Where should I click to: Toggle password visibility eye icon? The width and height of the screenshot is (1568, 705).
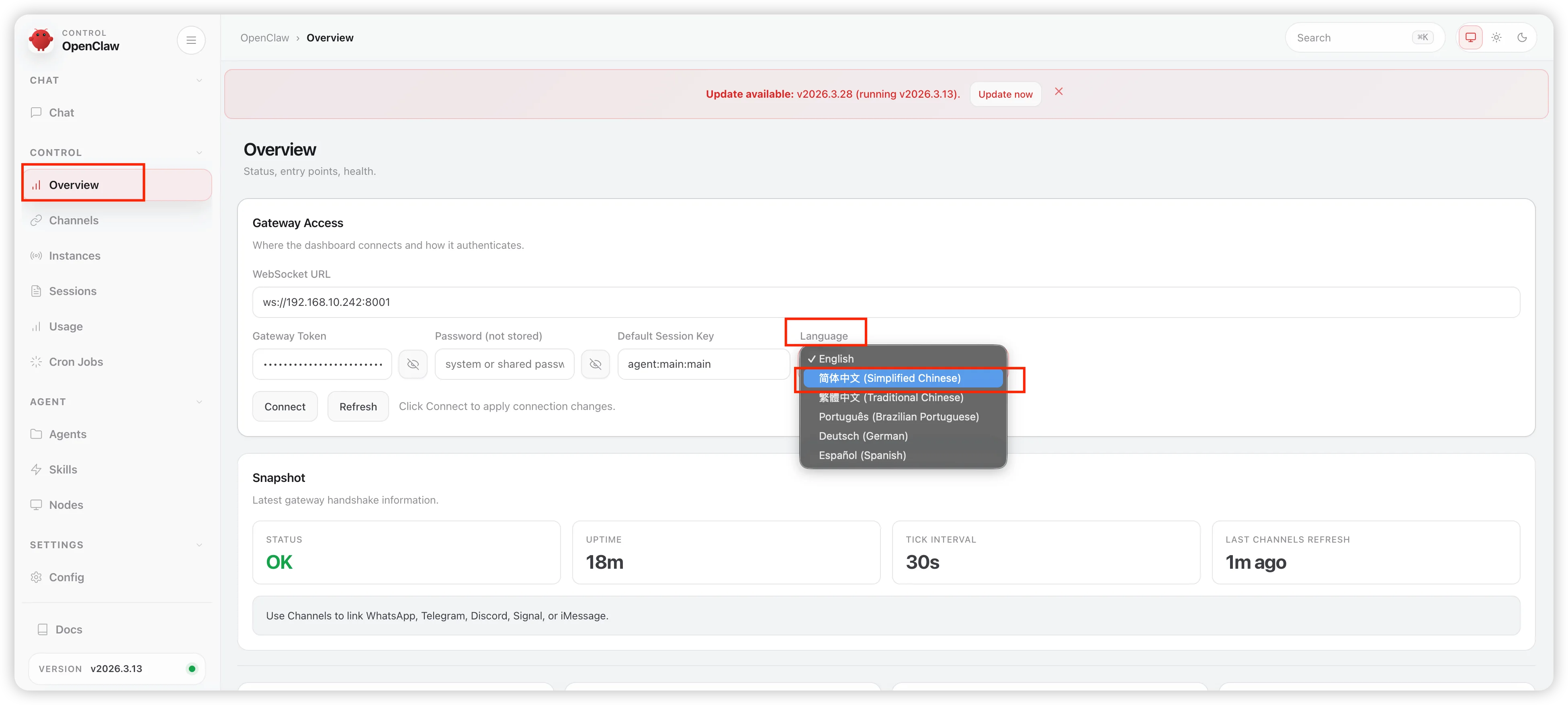[x=595, y=364]
